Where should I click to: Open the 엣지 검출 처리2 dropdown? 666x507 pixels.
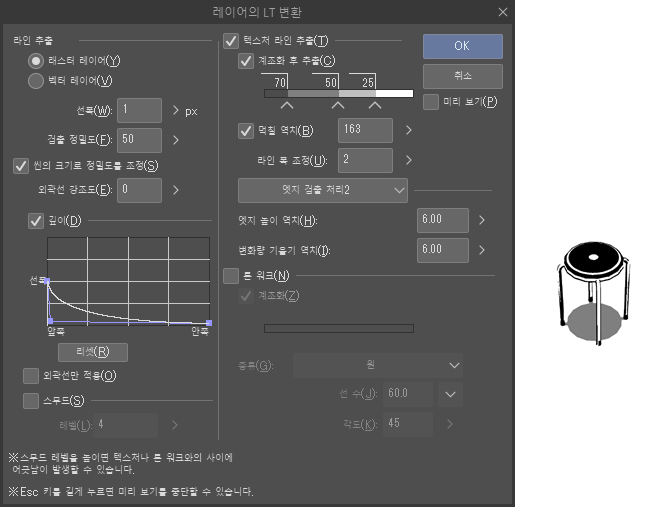(322, 190)
